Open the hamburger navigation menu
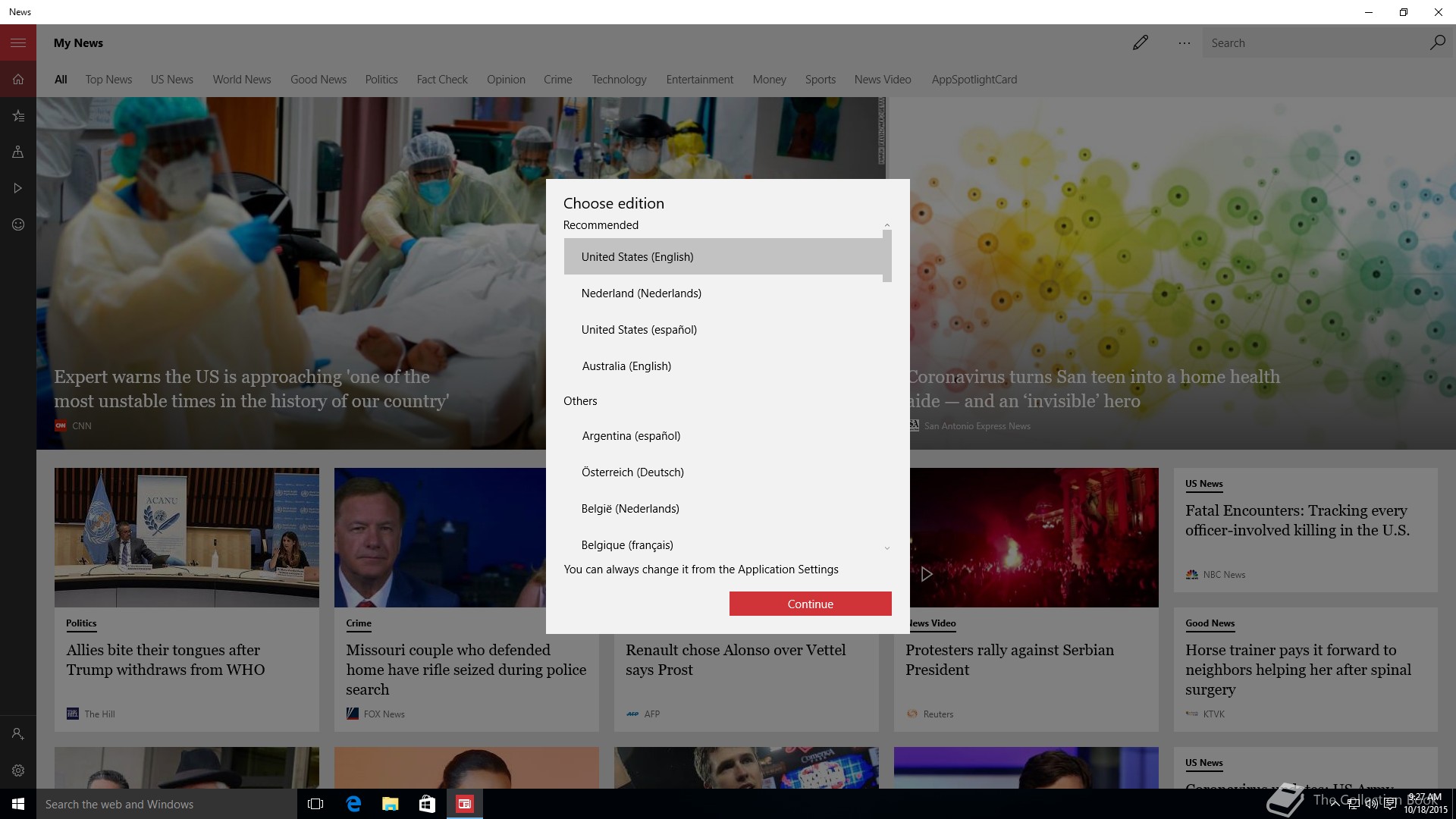Screen dimensions: 1456x819 18,43
